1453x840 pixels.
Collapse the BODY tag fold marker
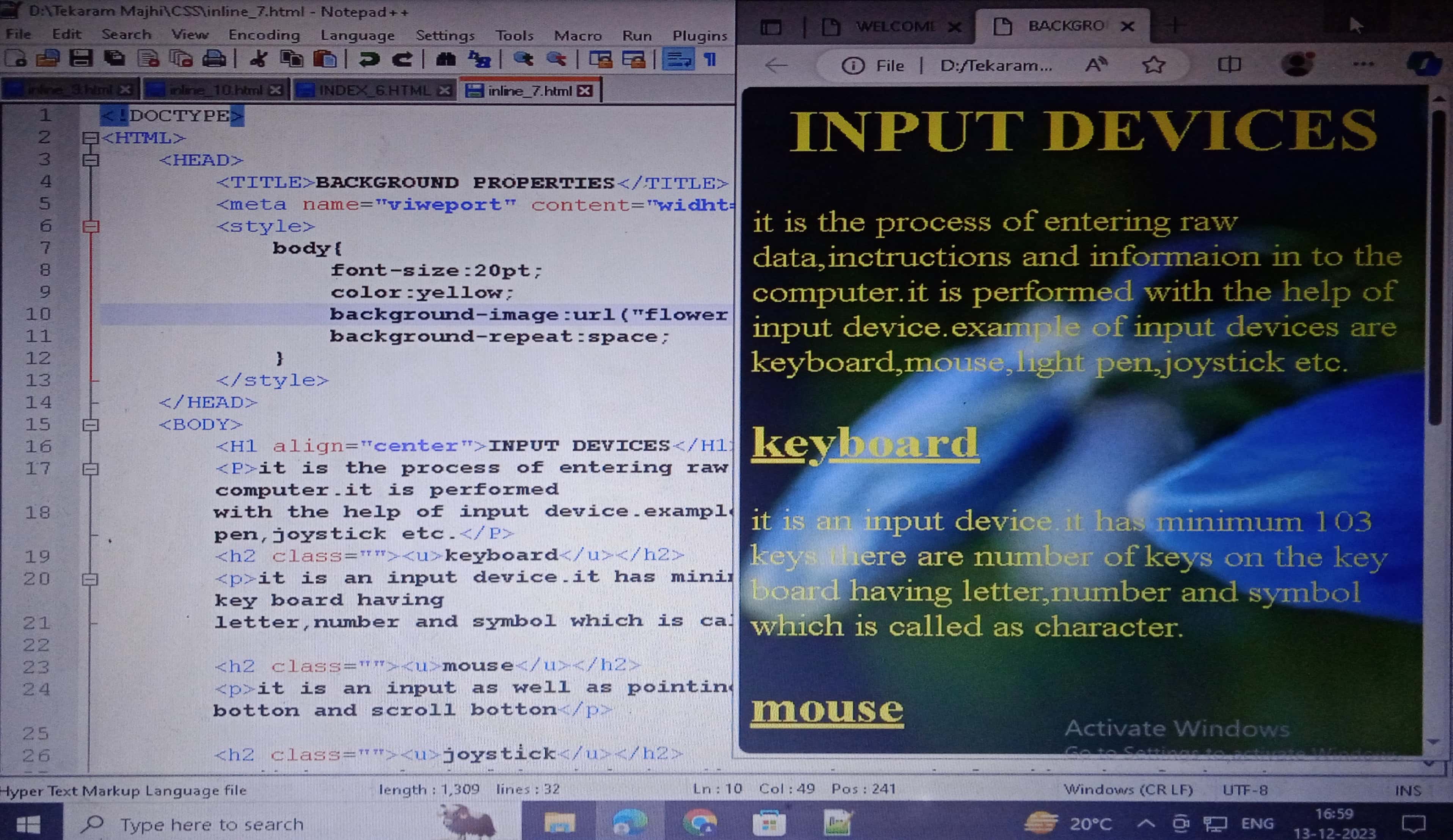click(91, 425)
